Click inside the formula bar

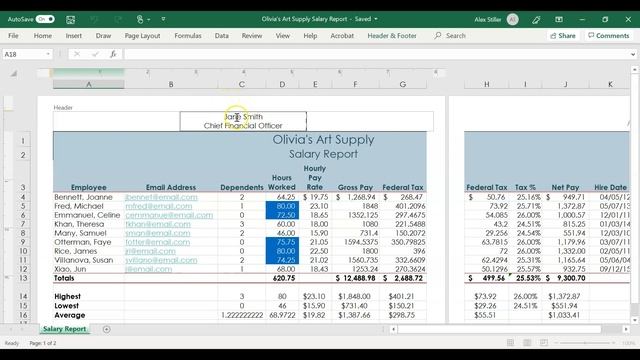[376, 54]
